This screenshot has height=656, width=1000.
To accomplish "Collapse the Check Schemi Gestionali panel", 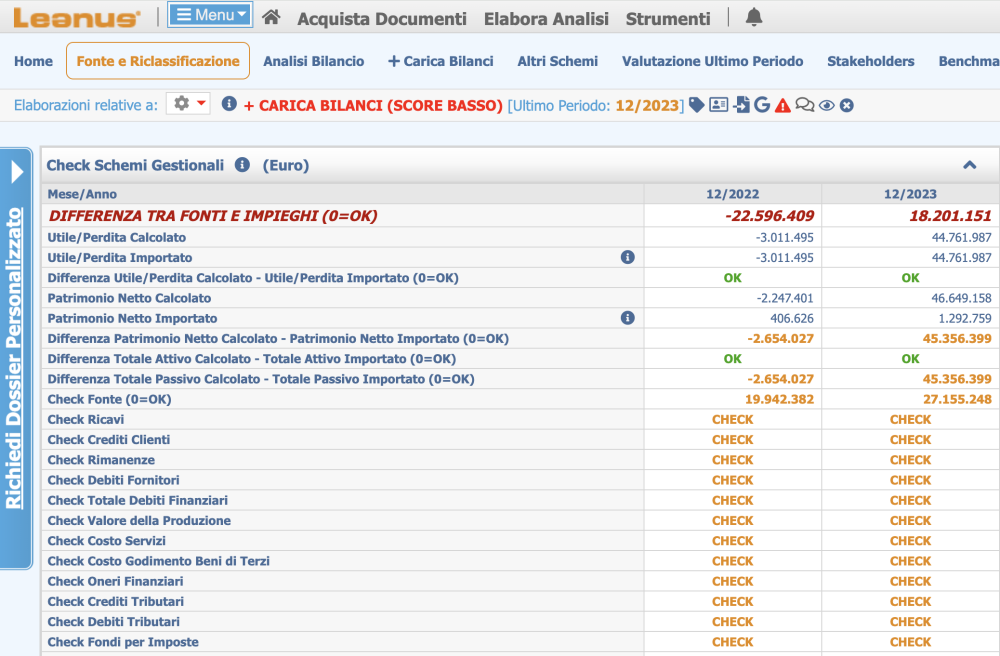I will (969, 166).
